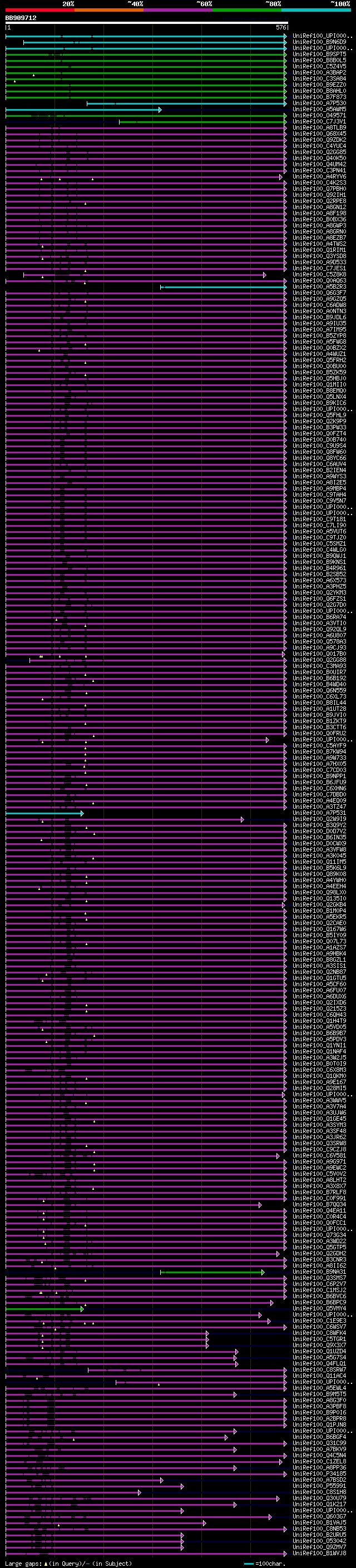This screenshot has width=356, height=1568.
Task: Select hit label UniRef100_B9EZZ0
Action: [x=319, y=85]
